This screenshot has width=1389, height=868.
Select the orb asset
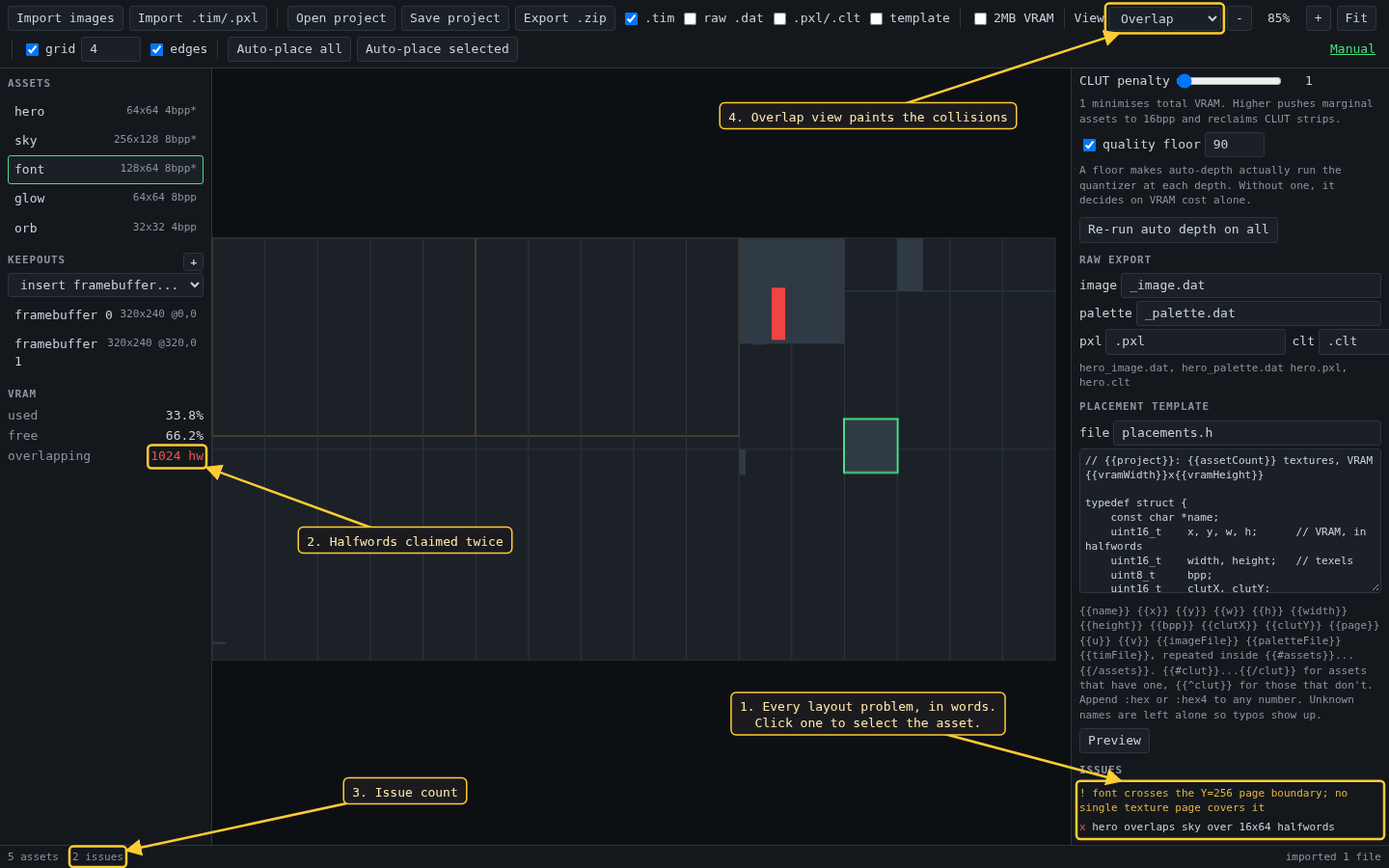[x=105, y=229]
